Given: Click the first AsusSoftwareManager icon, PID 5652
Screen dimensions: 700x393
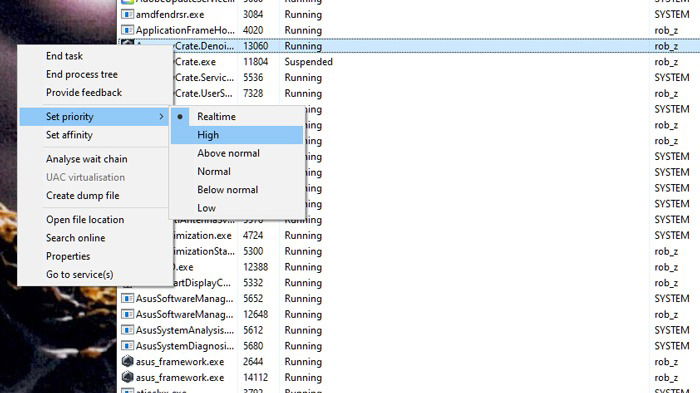Looking at the screenshot, I should pyautogui.click(x=127, y=298).
